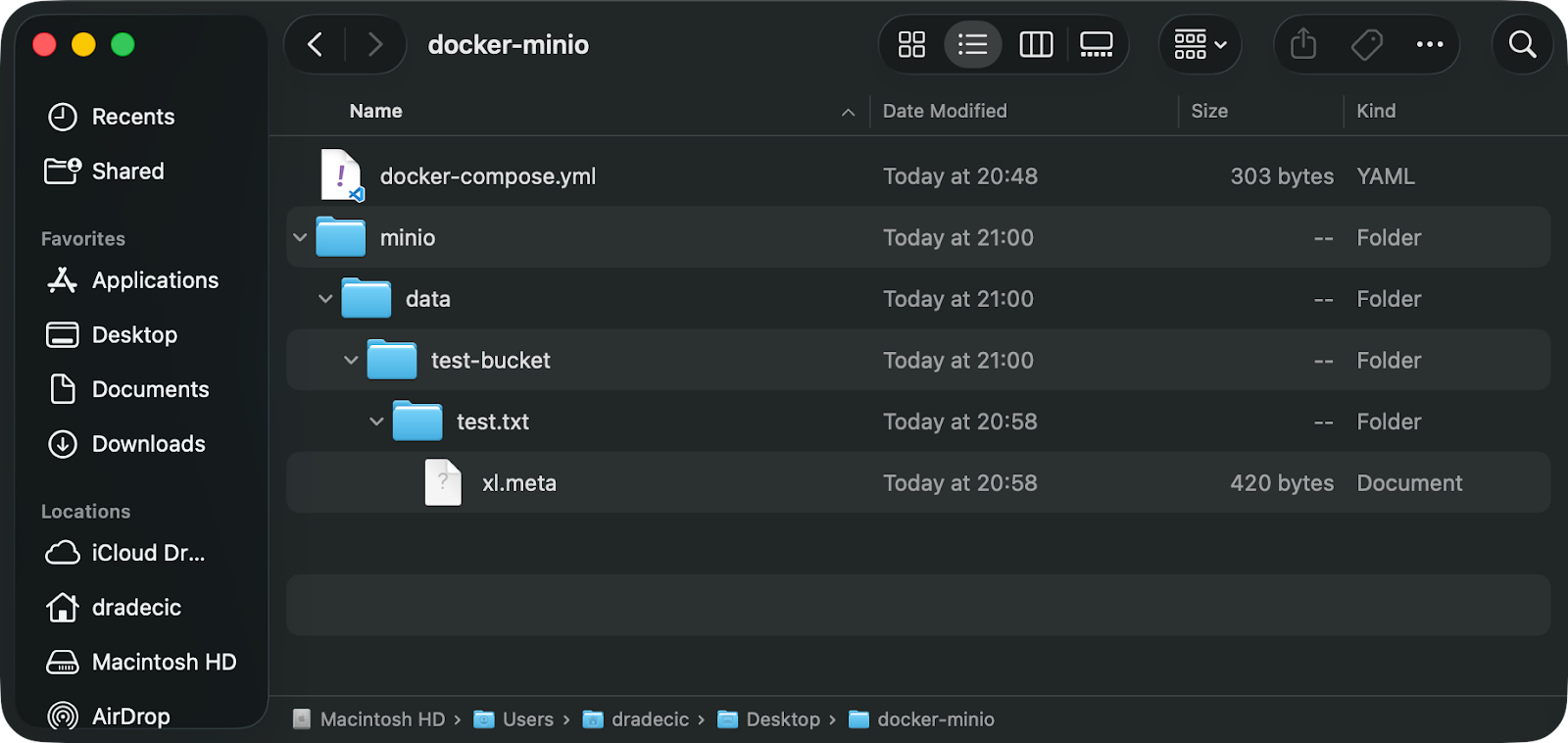This screenshot has height=743, width=1568.
Task: Open Applications in the sidebar
Action: (x=132, y=280)
